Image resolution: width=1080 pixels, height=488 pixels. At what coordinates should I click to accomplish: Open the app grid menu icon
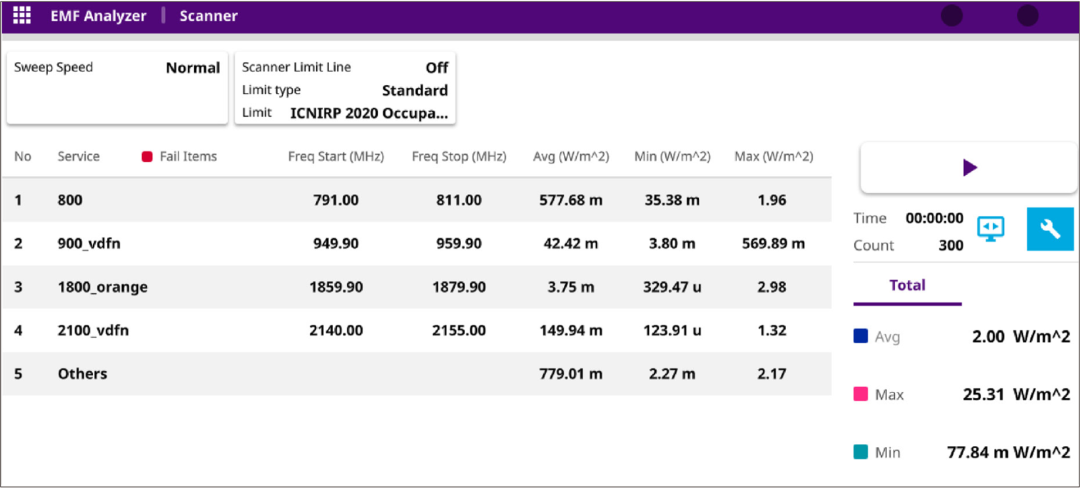click(x=21, y=16)
